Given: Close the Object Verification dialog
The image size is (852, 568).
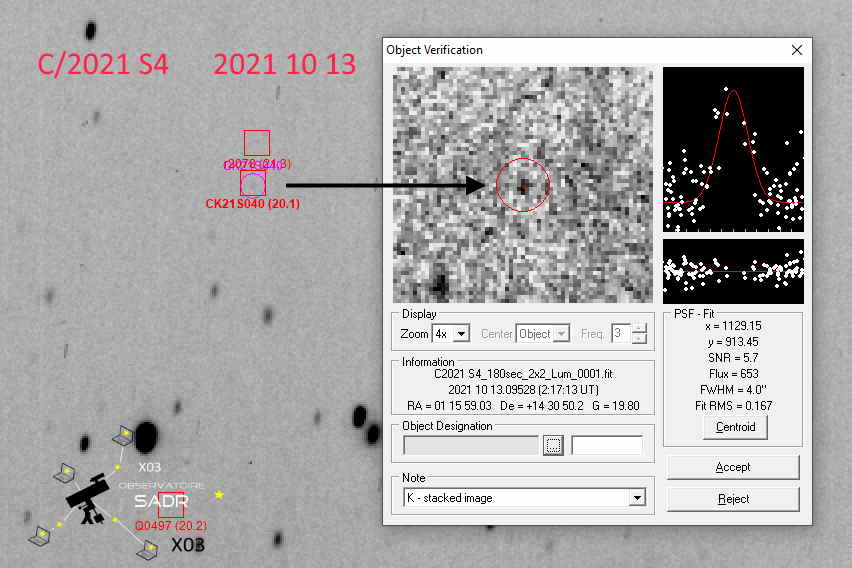Looking at the screenshot, I should (797, 50).
